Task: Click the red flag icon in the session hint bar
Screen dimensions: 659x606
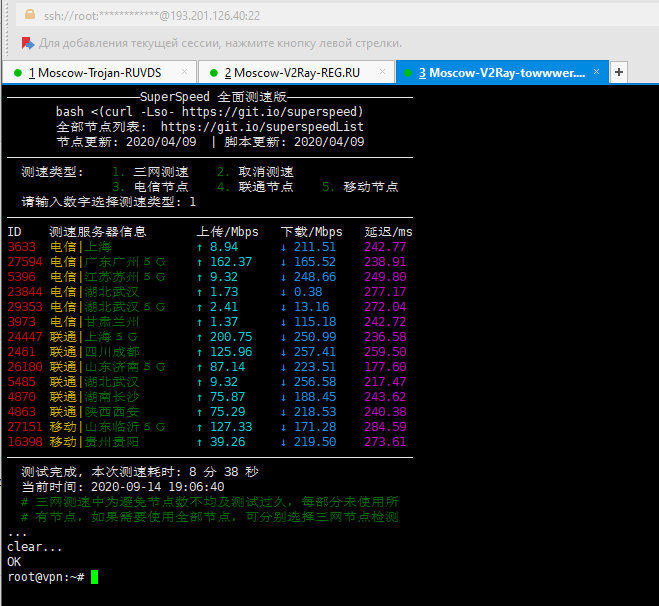Action: pos(26,44)
